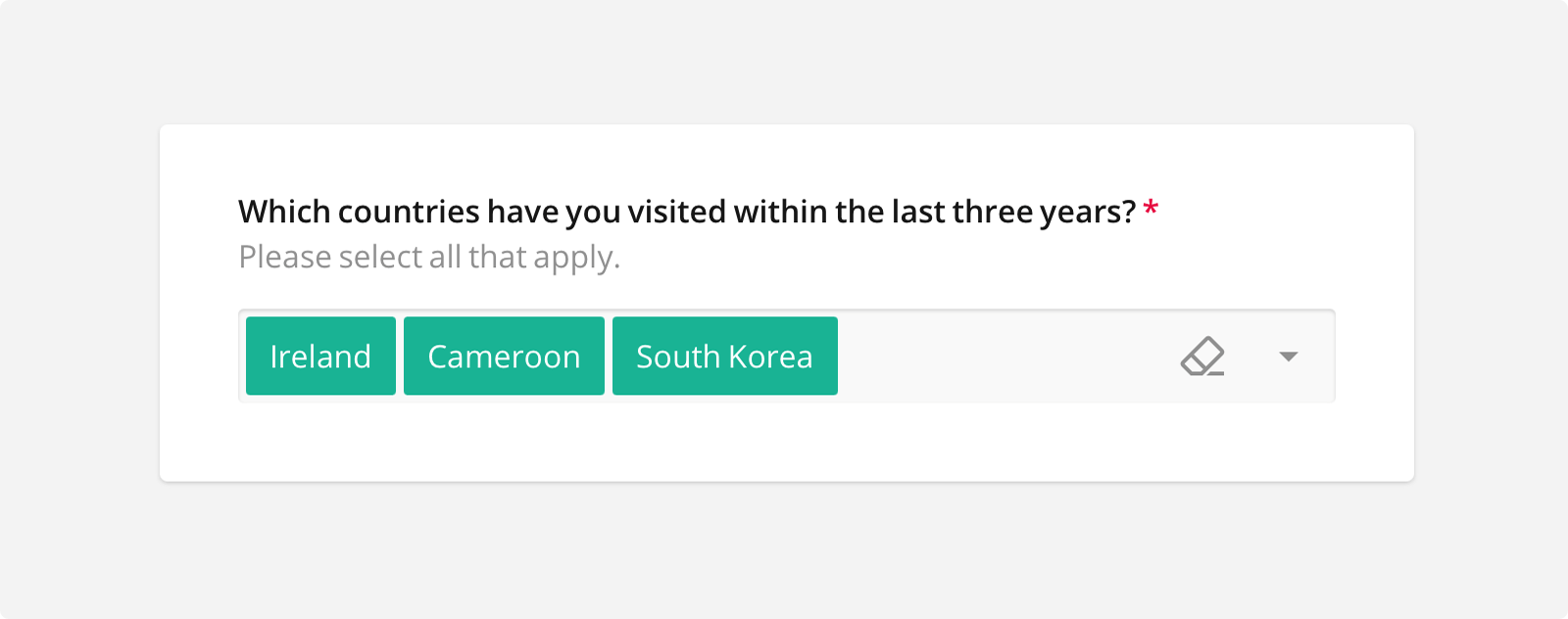Image resolution: width=1568 pixels, height=619 pixels.
Task: Select the 'Please select all that apply' hint
Action: [428, 257]
